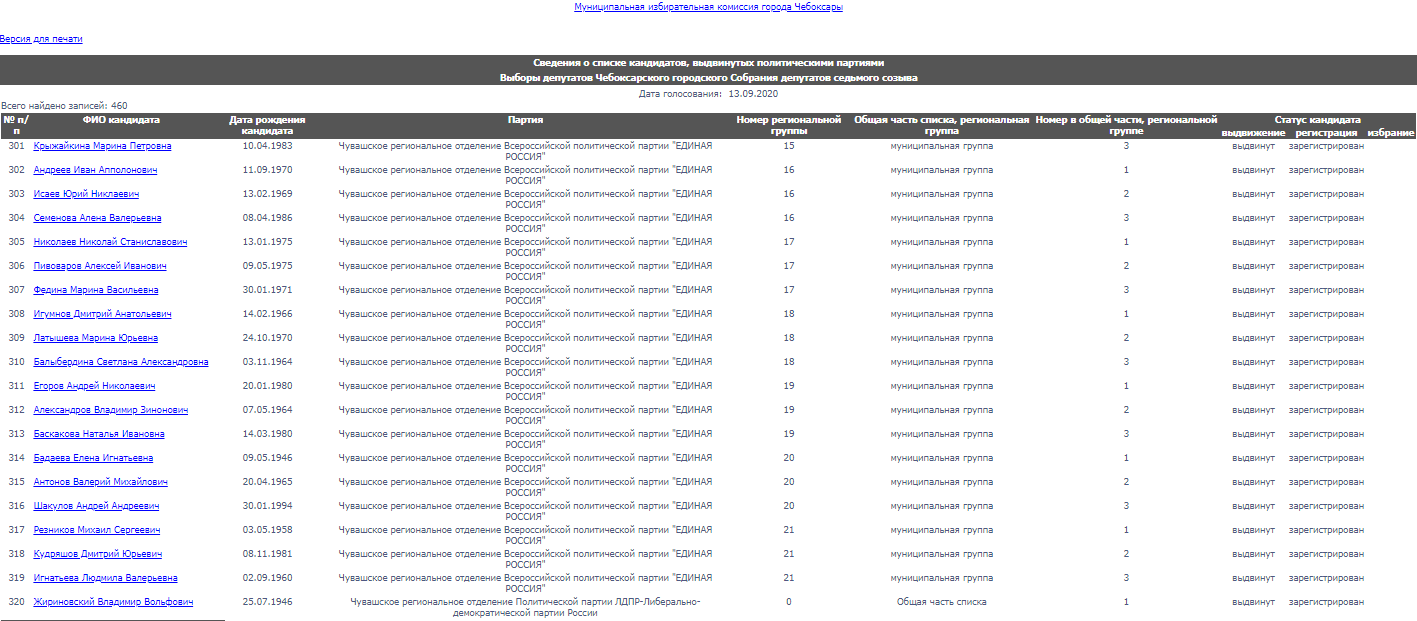Open candidate Игумнов Дмитрий Анатольевич
The height and width of the screenshot is (621, 1417).
pyautogui.click(x=102, y=314)
